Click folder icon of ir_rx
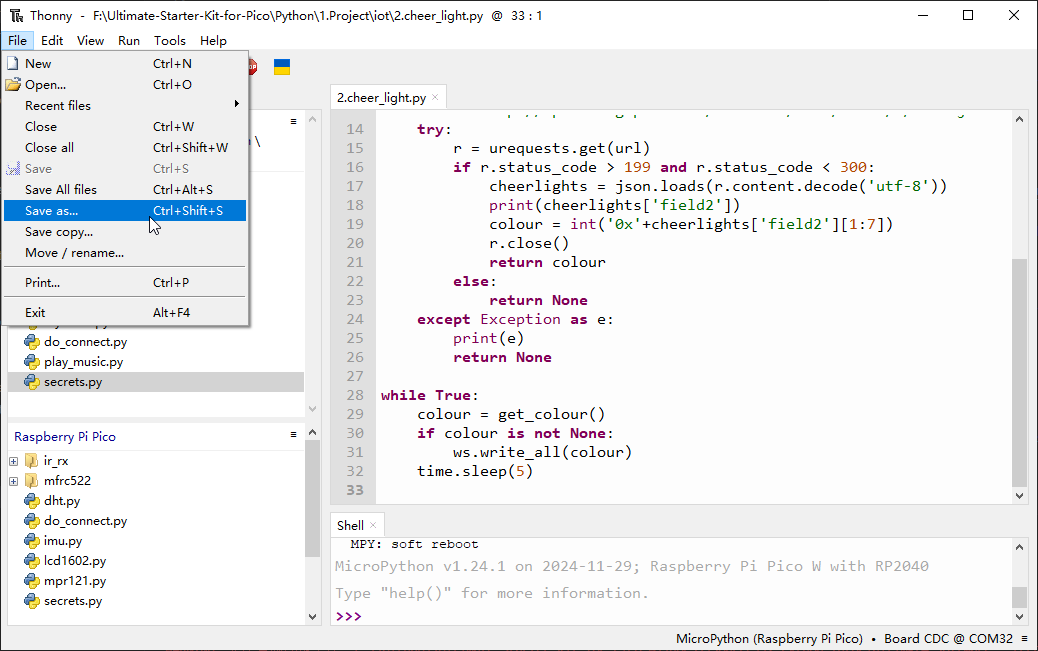 point(31,460)
